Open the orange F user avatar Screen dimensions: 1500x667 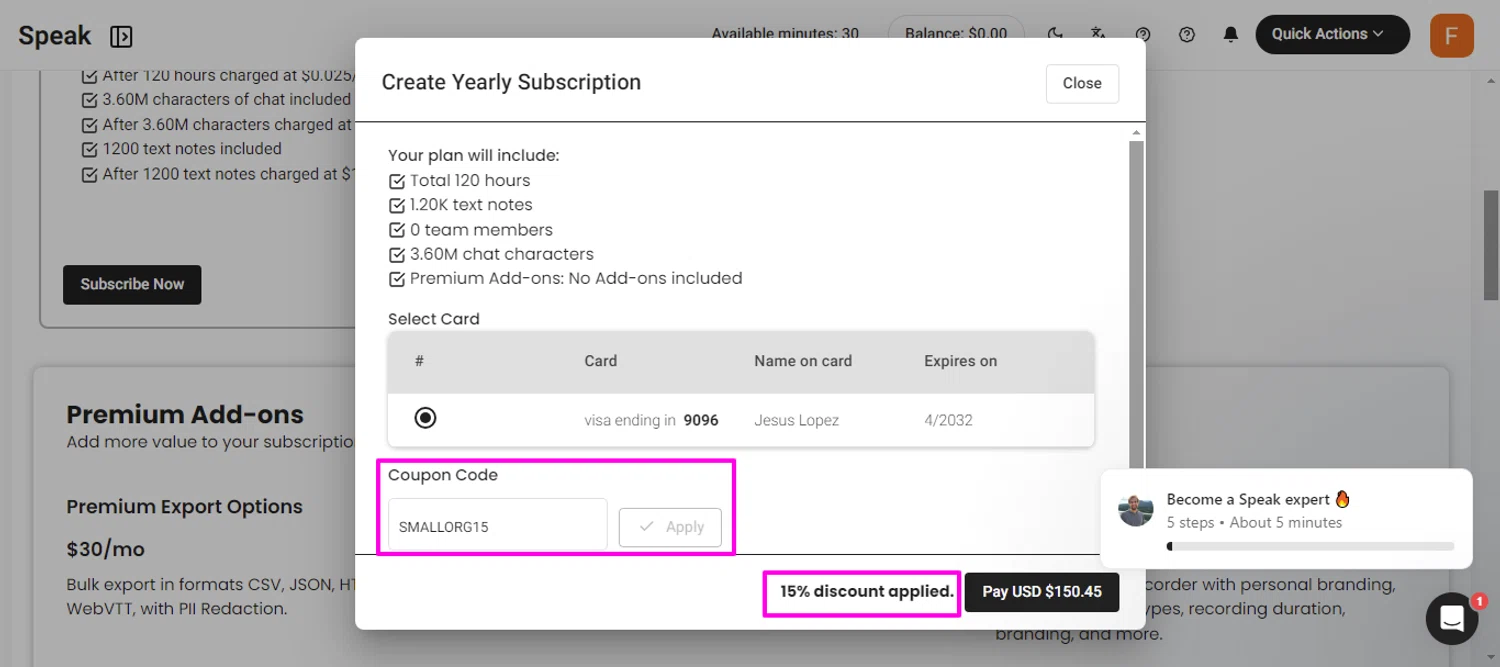pos(1452,35)
